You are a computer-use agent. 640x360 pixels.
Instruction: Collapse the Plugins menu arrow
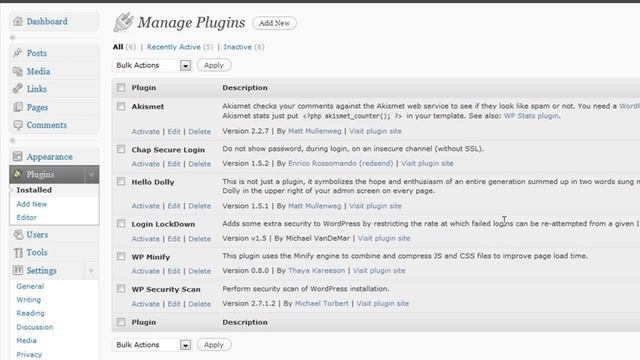[x=91, y=175]
